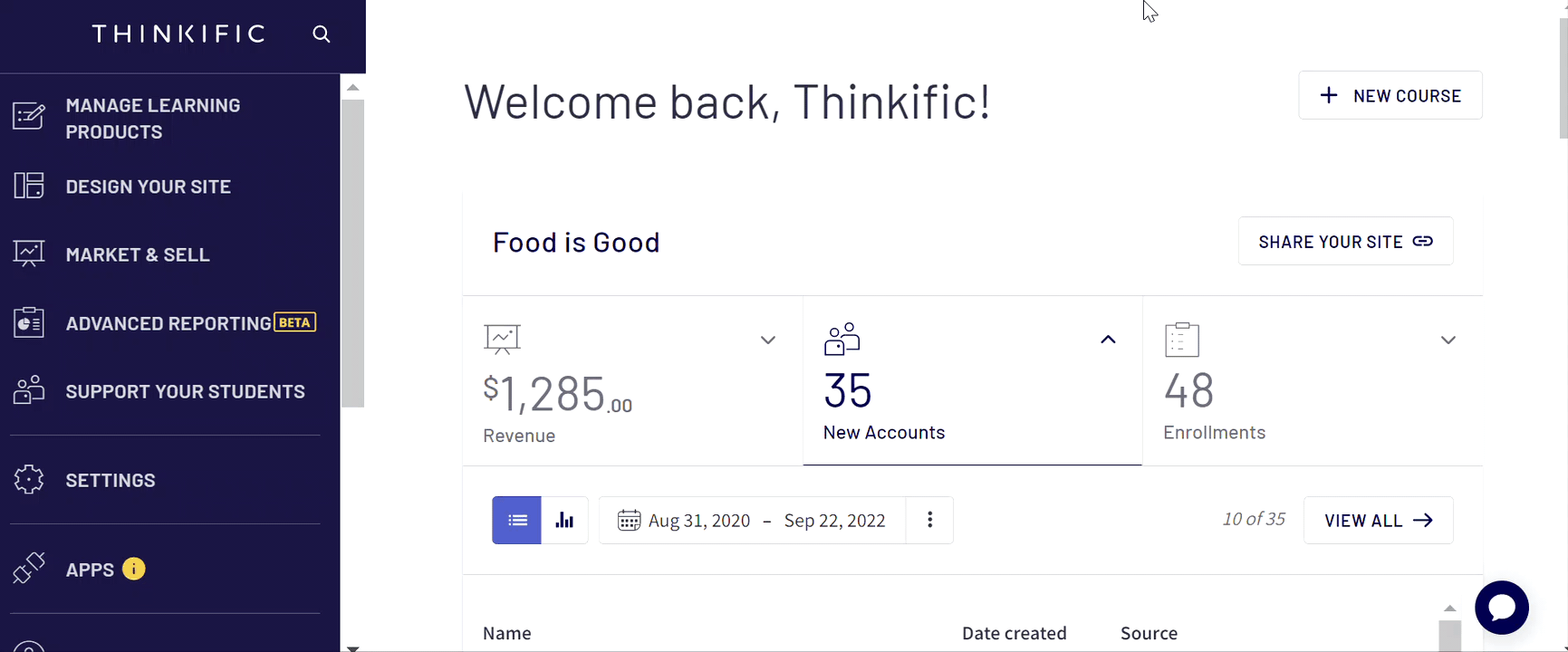Click the Apps plug icon
This screenshot has width=1568, height=652.
pyautogui.click(x=29, y=569)
